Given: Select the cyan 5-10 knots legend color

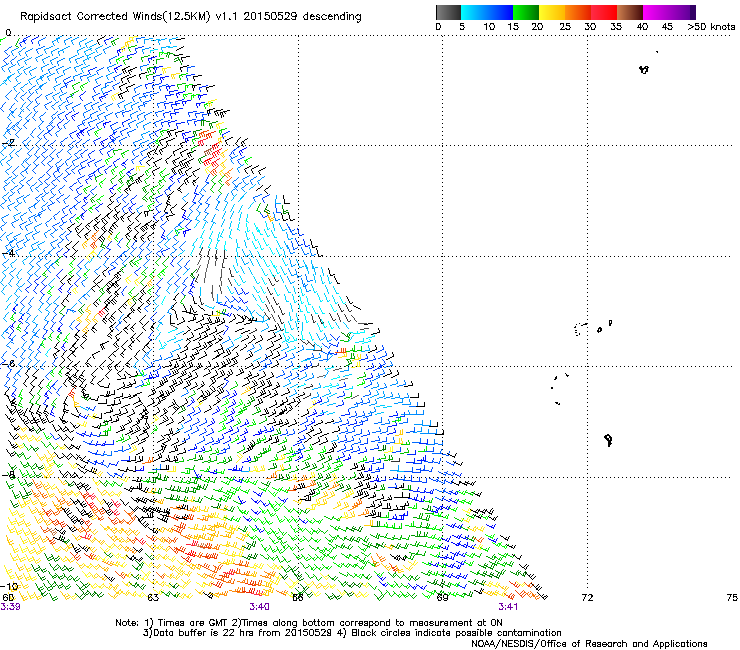Looking at the screenshot, I should coord(474,12).
